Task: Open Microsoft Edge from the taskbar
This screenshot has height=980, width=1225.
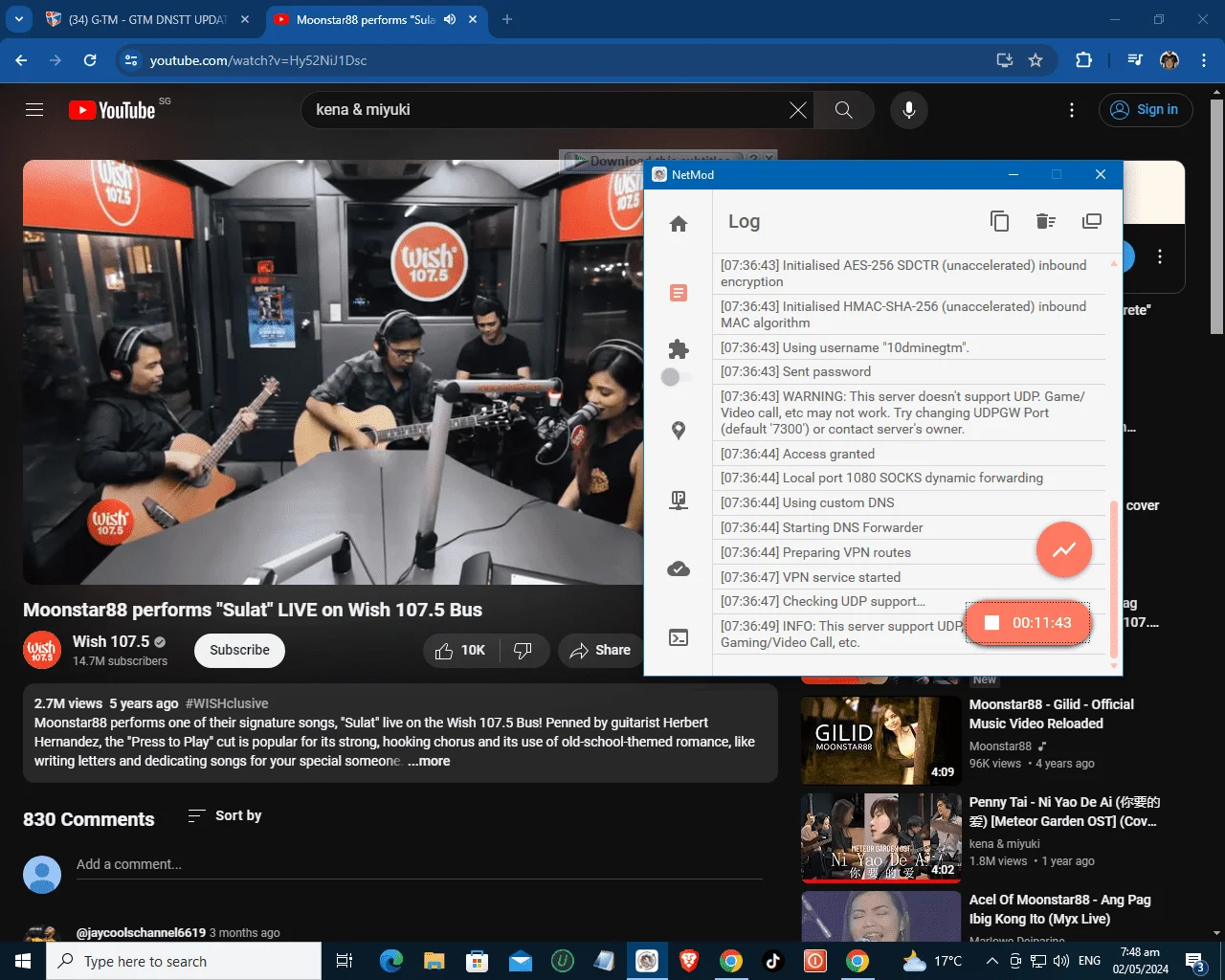Action: pyautogui.click(x=390, y=961)
